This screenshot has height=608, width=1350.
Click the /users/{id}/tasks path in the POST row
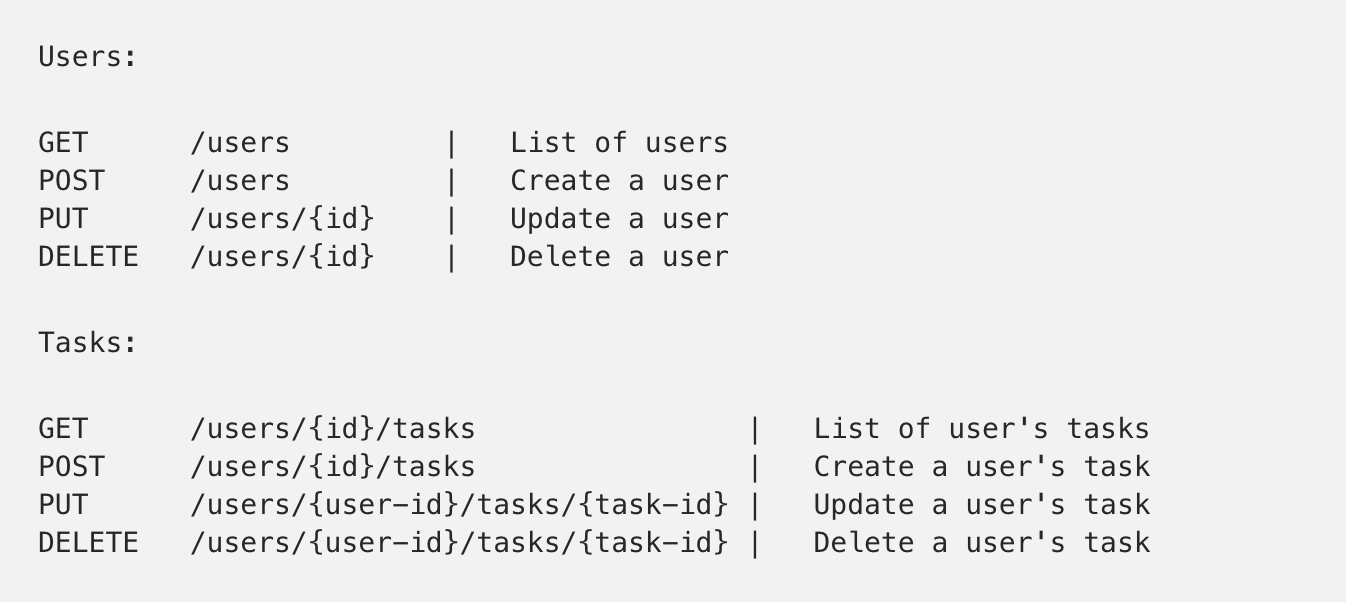[x=333, y=467]
